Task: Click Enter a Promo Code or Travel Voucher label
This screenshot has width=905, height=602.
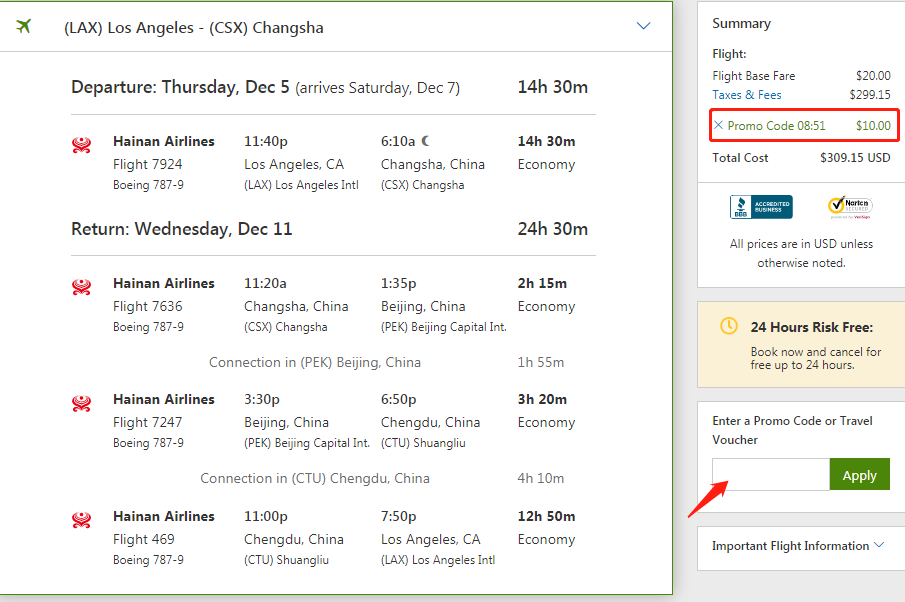Action: pyautogui.click(x=792, y=430)
